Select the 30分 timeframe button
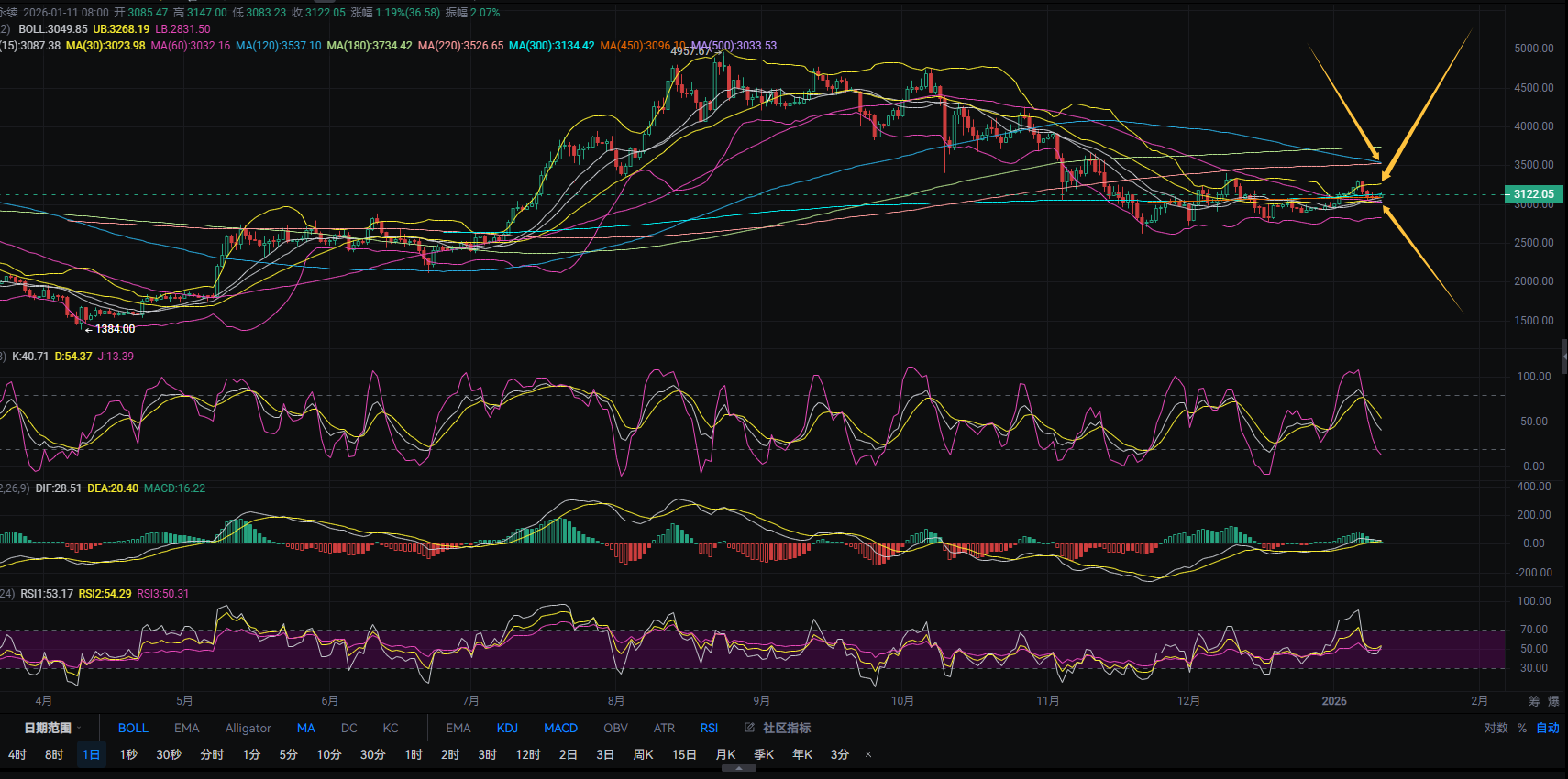The height and width of the screenshot is (779, 1568). coord(372,755)
